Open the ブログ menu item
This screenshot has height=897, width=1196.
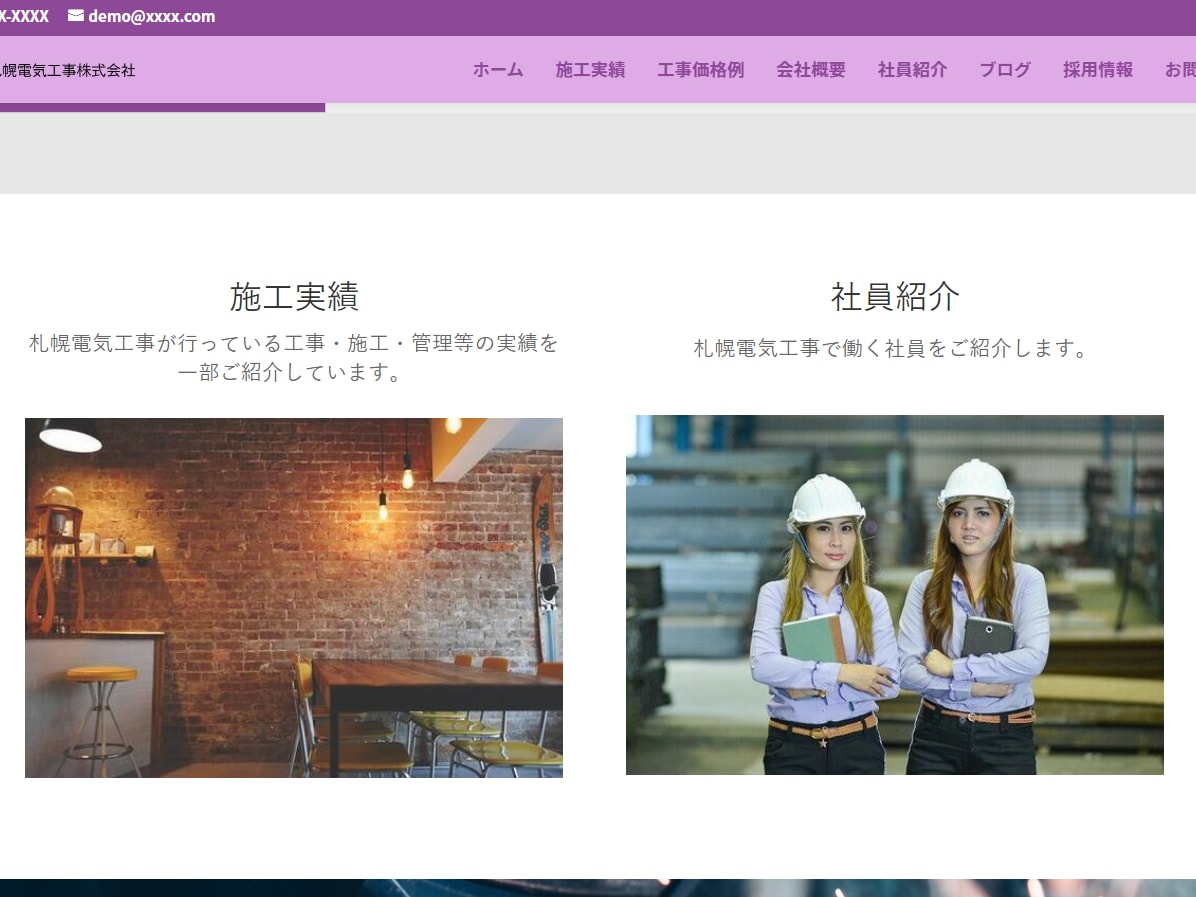[x=1005, y=69]
